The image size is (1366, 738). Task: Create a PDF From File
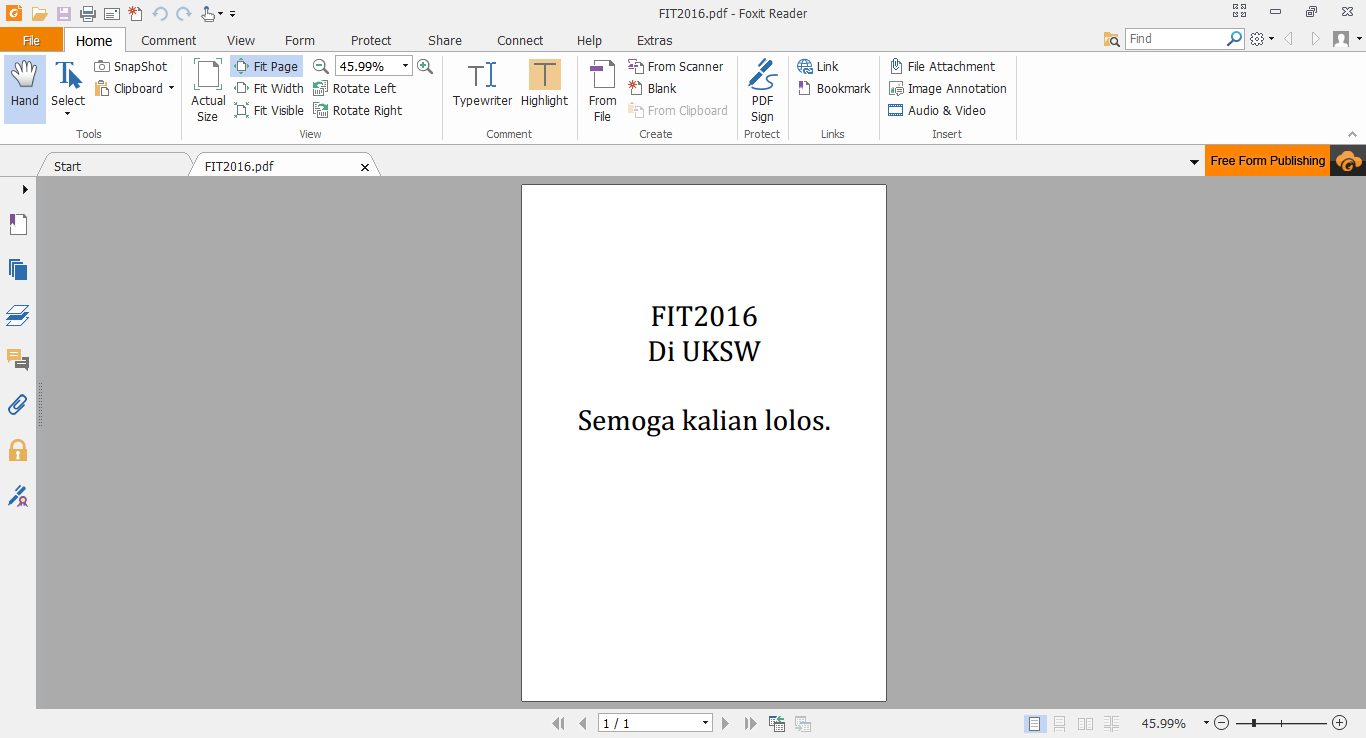click(x=602, y=89)
